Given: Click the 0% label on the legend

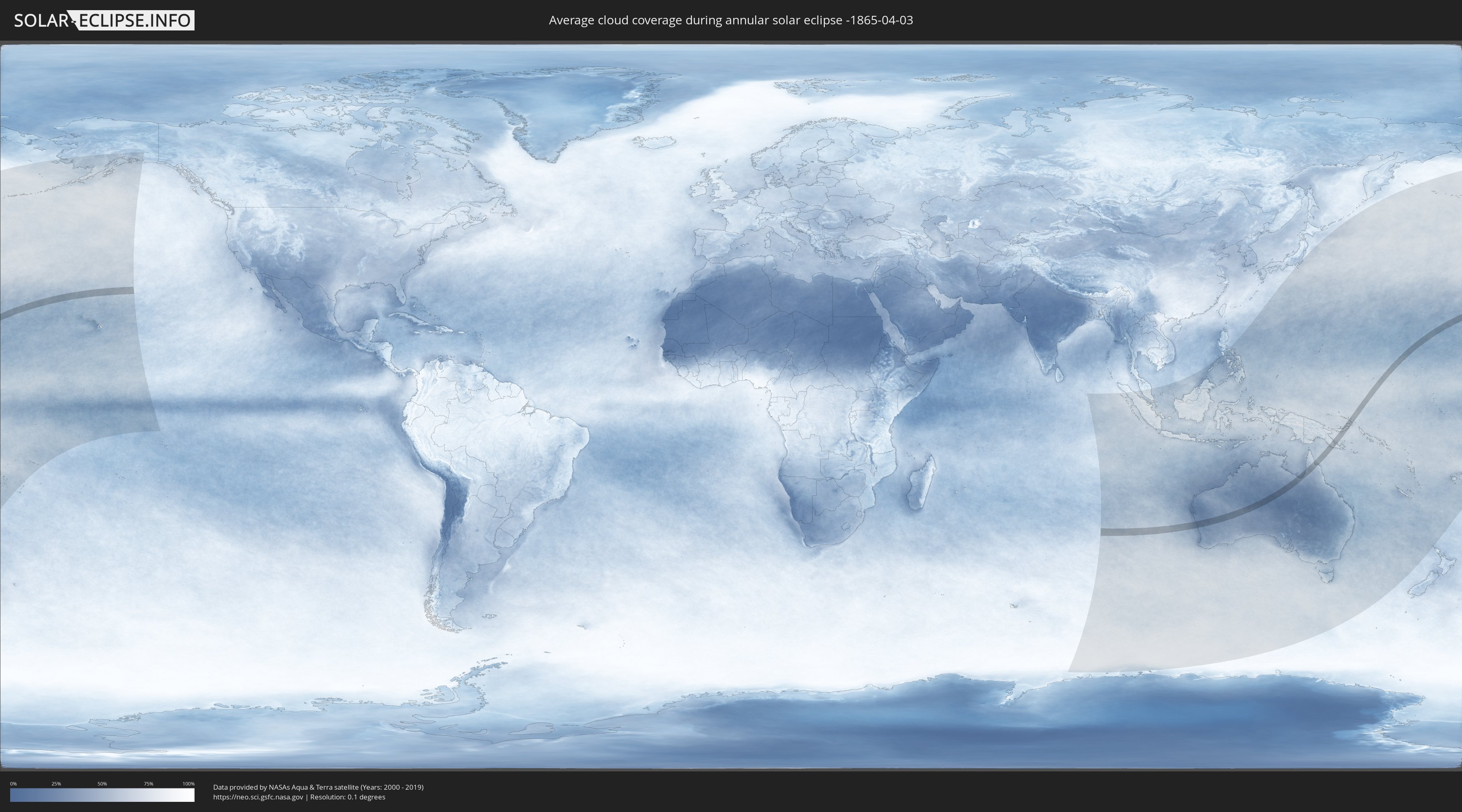Looking at the screenshot, I should [14, 784].
